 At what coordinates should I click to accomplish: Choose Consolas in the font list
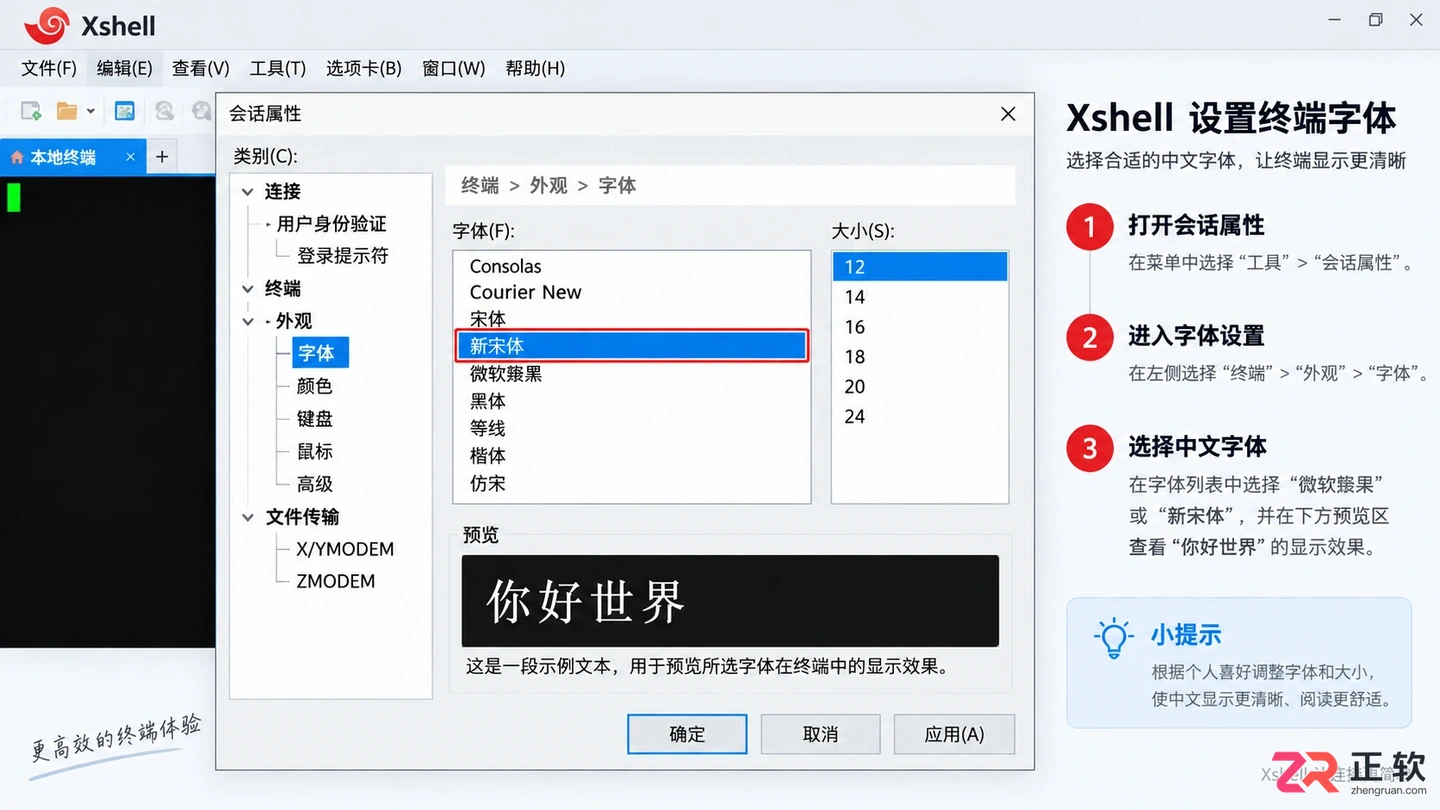point(631,266)
